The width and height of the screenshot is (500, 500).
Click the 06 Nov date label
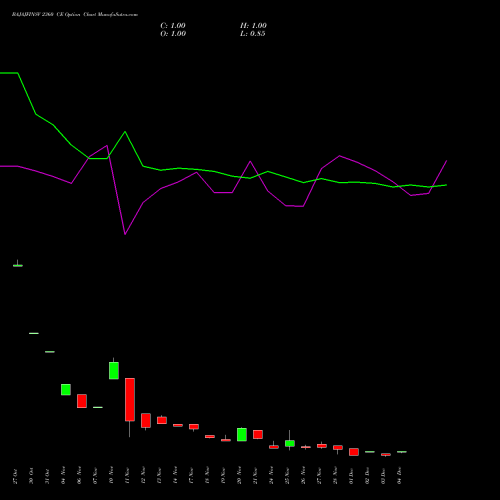point(79,476)
